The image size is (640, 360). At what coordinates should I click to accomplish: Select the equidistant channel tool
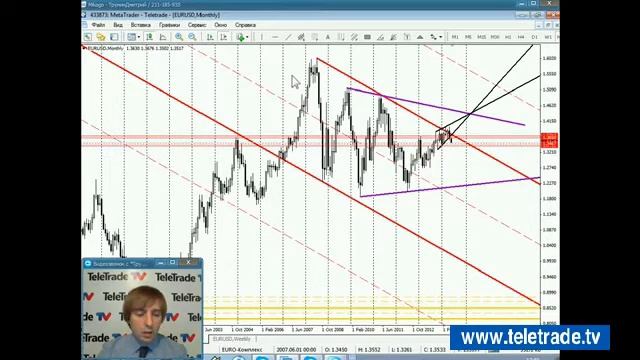click(301, 37)
